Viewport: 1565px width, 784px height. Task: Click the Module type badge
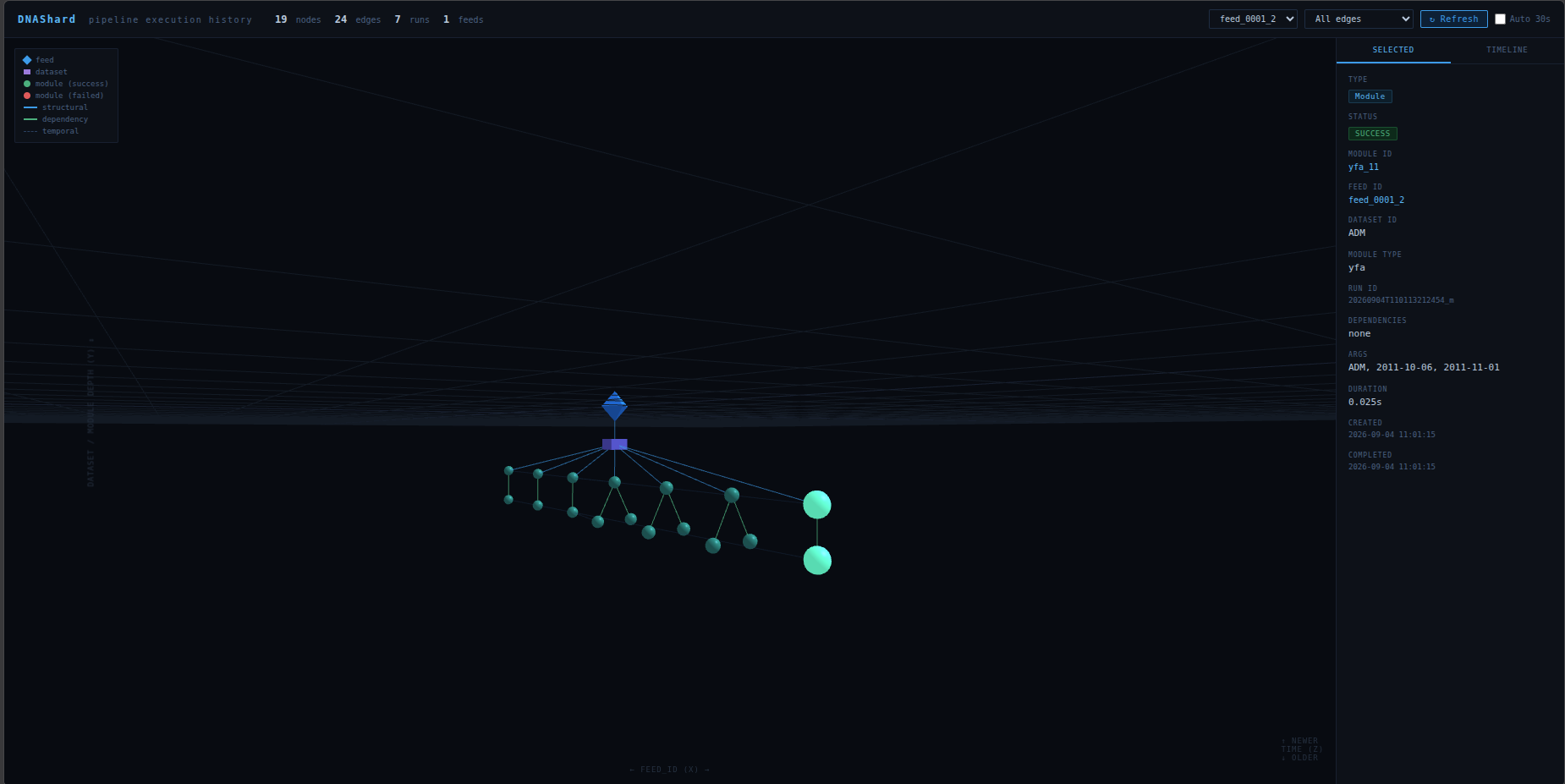point(1370,96)
